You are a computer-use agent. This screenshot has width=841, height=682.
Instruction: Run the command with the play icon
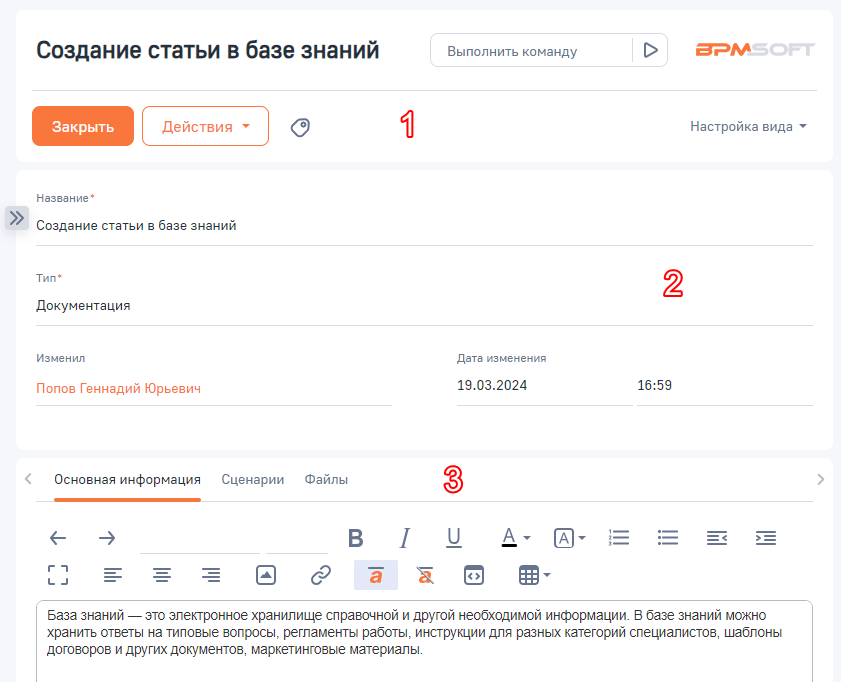650,50
